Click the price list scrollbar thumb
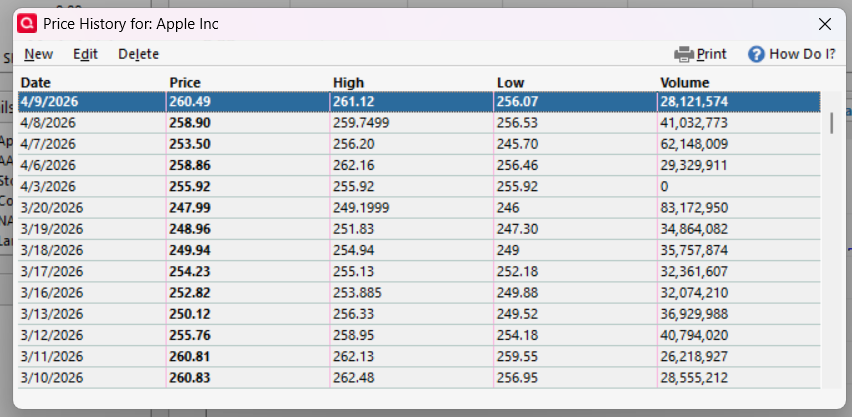The width and height of the screenshot is (852, 417). coord(831,123)
